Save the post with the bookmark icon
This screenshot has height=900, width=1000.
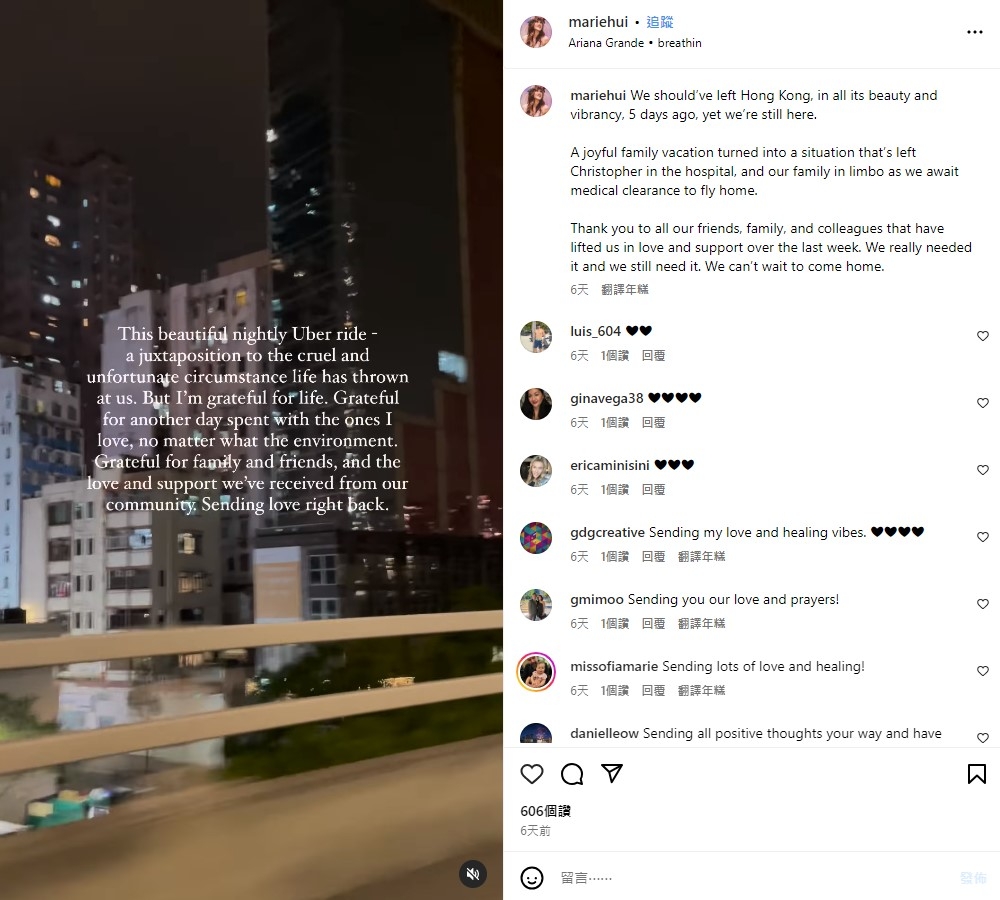pos(976,774)
